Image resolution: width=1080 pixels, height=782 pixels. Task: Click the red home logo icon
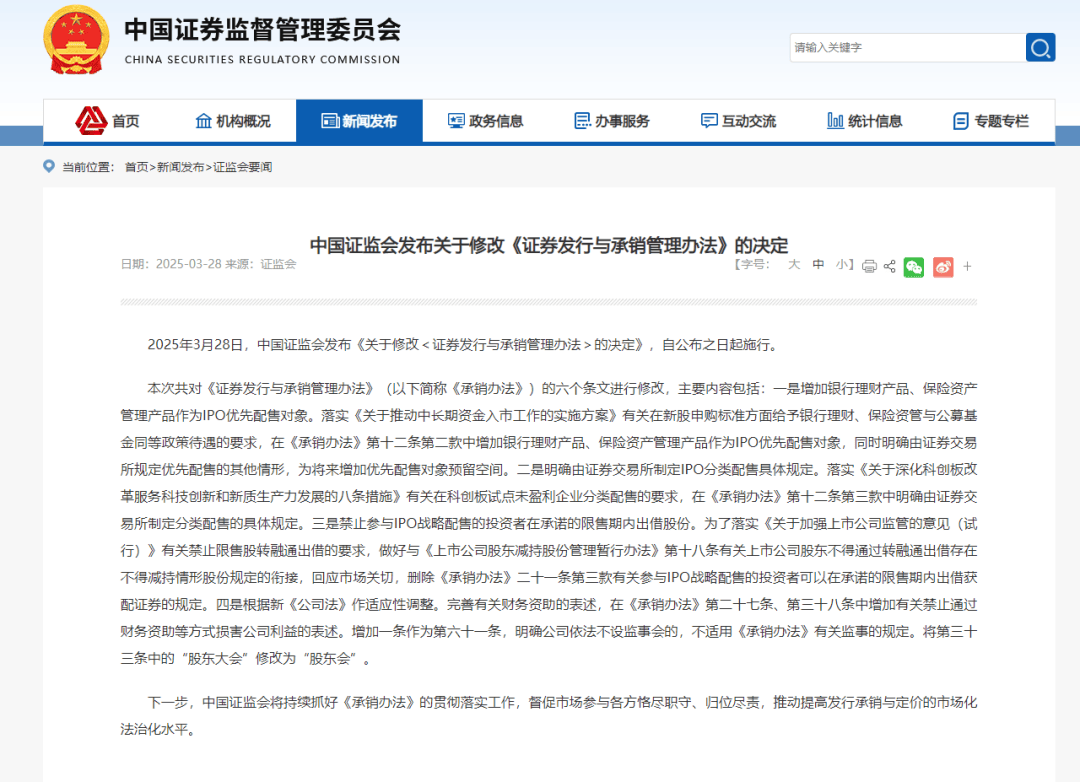click(x=91, y=121)
